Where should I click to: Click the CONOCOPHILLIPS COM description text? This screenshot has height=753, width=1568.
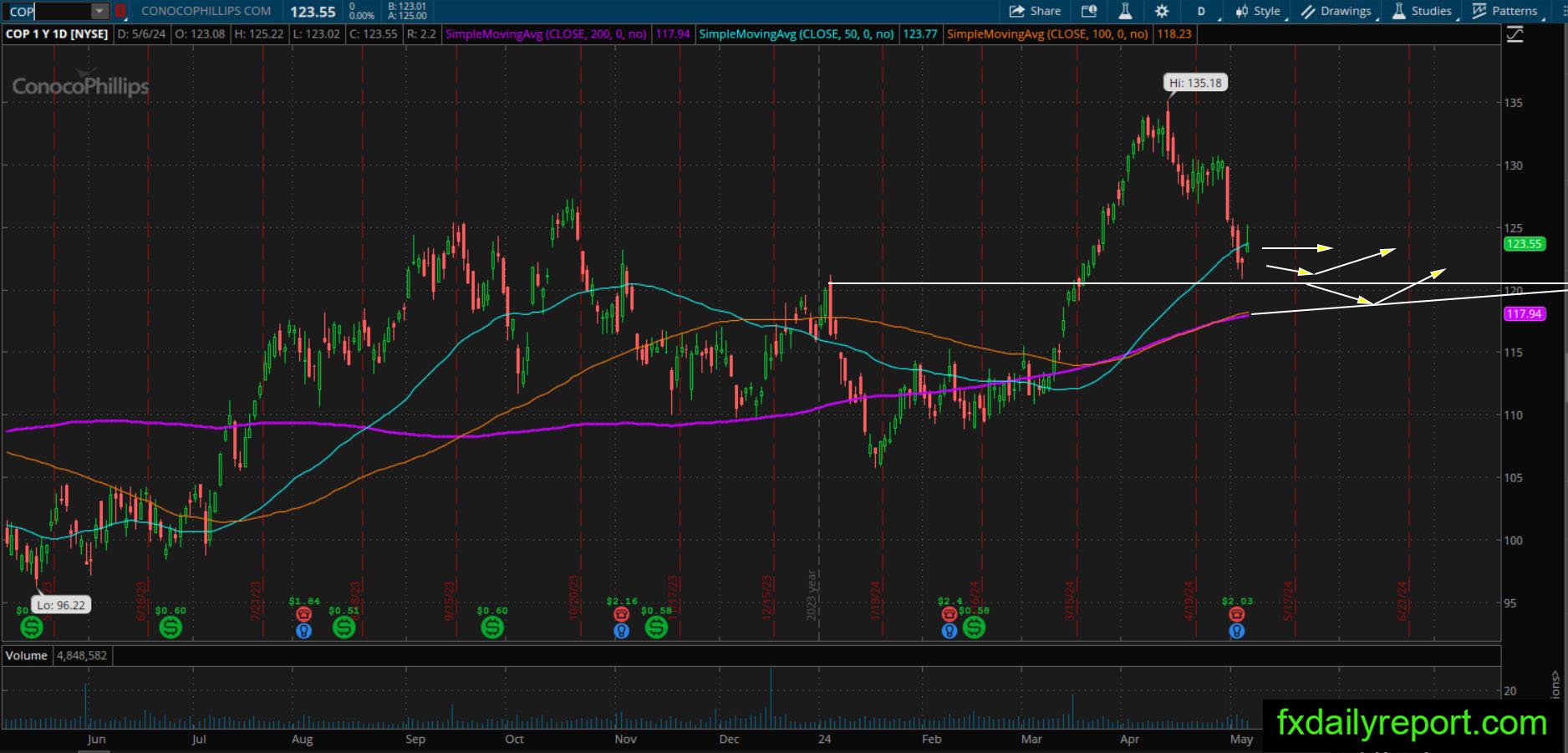click(x=206, y=11)
